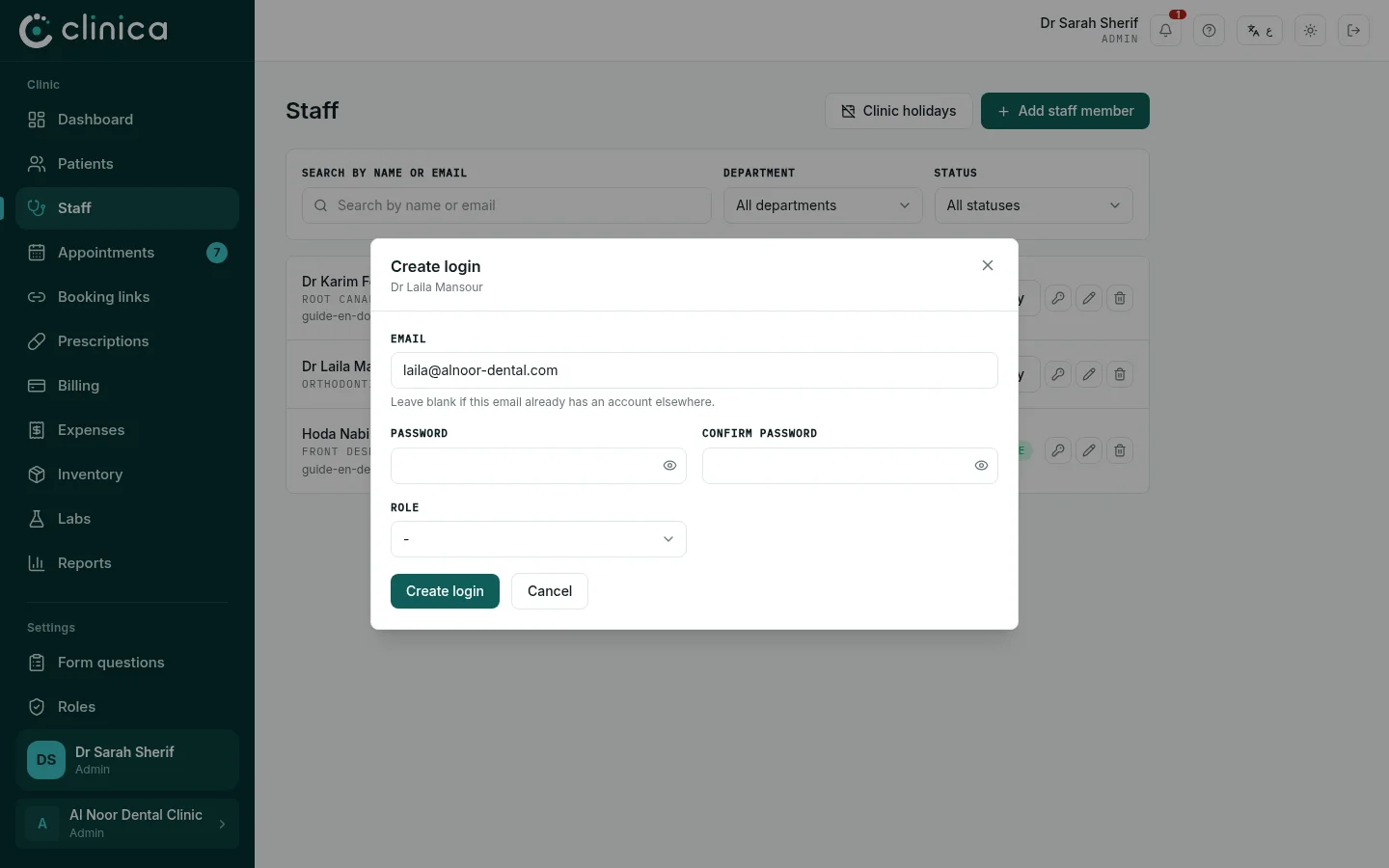Expand the All statuses filter
The image size is (1389, 868).
pos(1033,205)
